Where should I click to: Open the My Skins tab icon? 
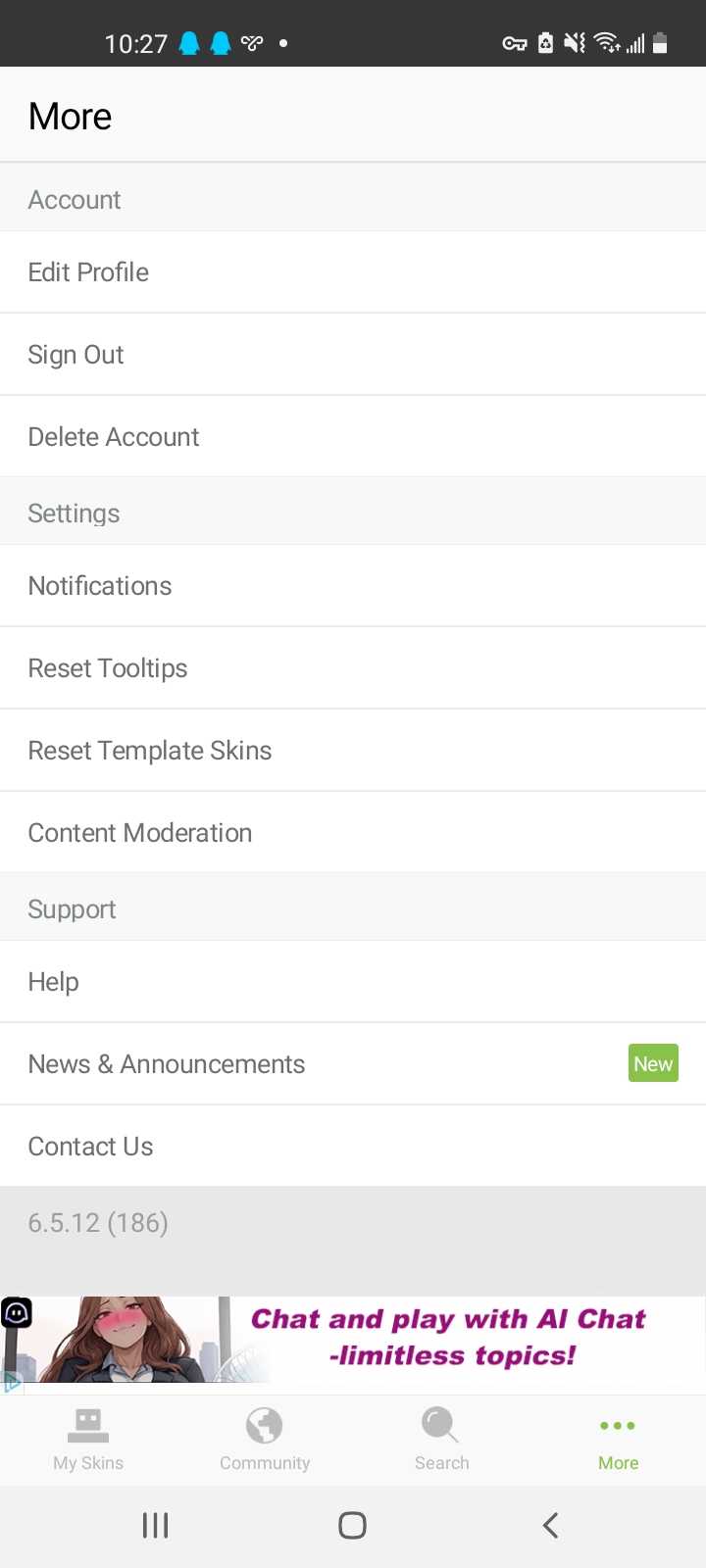(x=88, y=1426)
